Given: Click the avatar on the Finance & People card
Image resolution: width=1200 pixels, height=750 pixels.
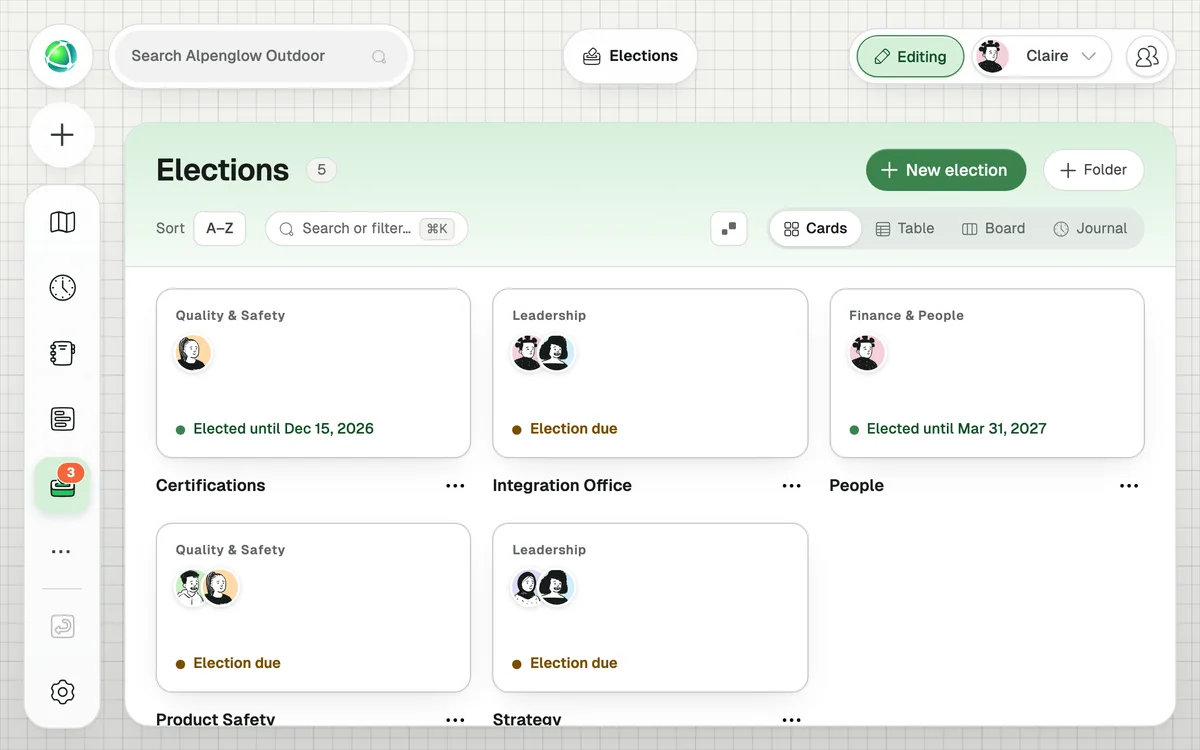Looking at the screenshot, I should coord(867,353).
